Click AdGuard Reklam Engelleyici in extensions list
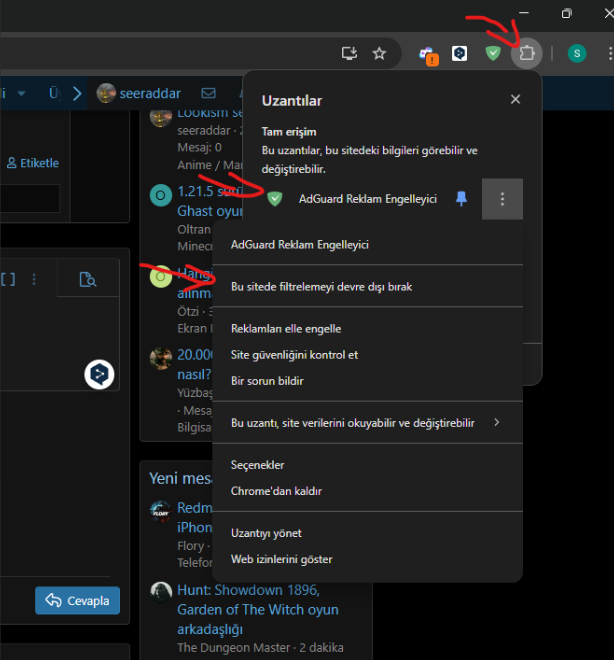Screen dimensions: 614x660 [368, 199]
